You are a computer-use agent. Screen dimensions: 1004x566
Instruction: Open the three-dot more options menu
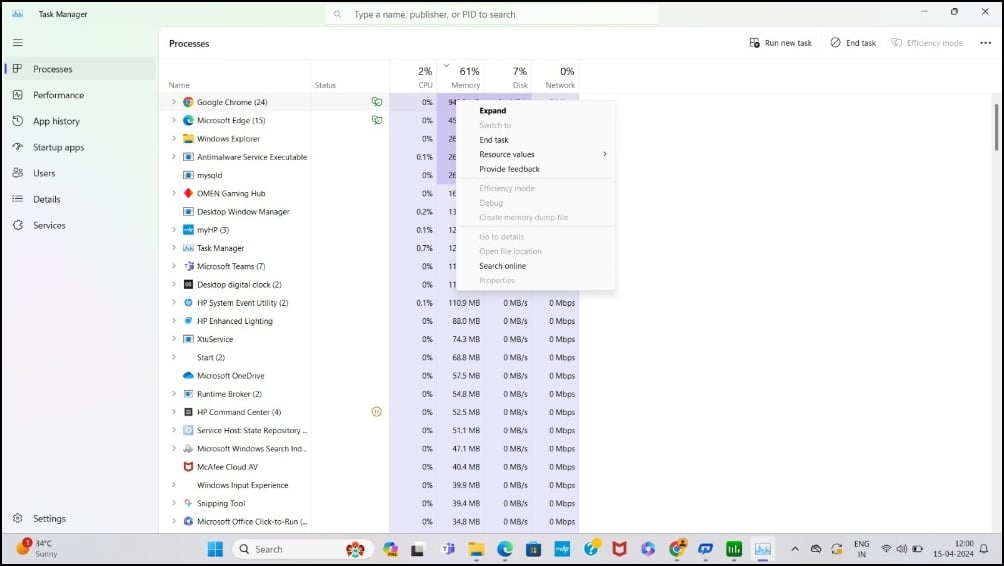pos(985,43)
